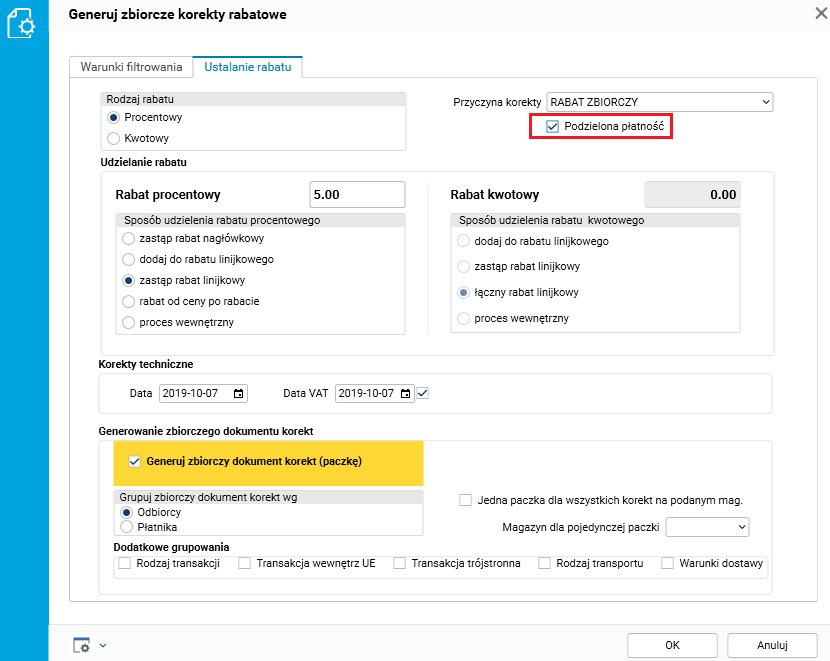Toggle the checkbox next to Data VAT
The height and width of the screenshot is (661, 830).
[x=422, y=394]
